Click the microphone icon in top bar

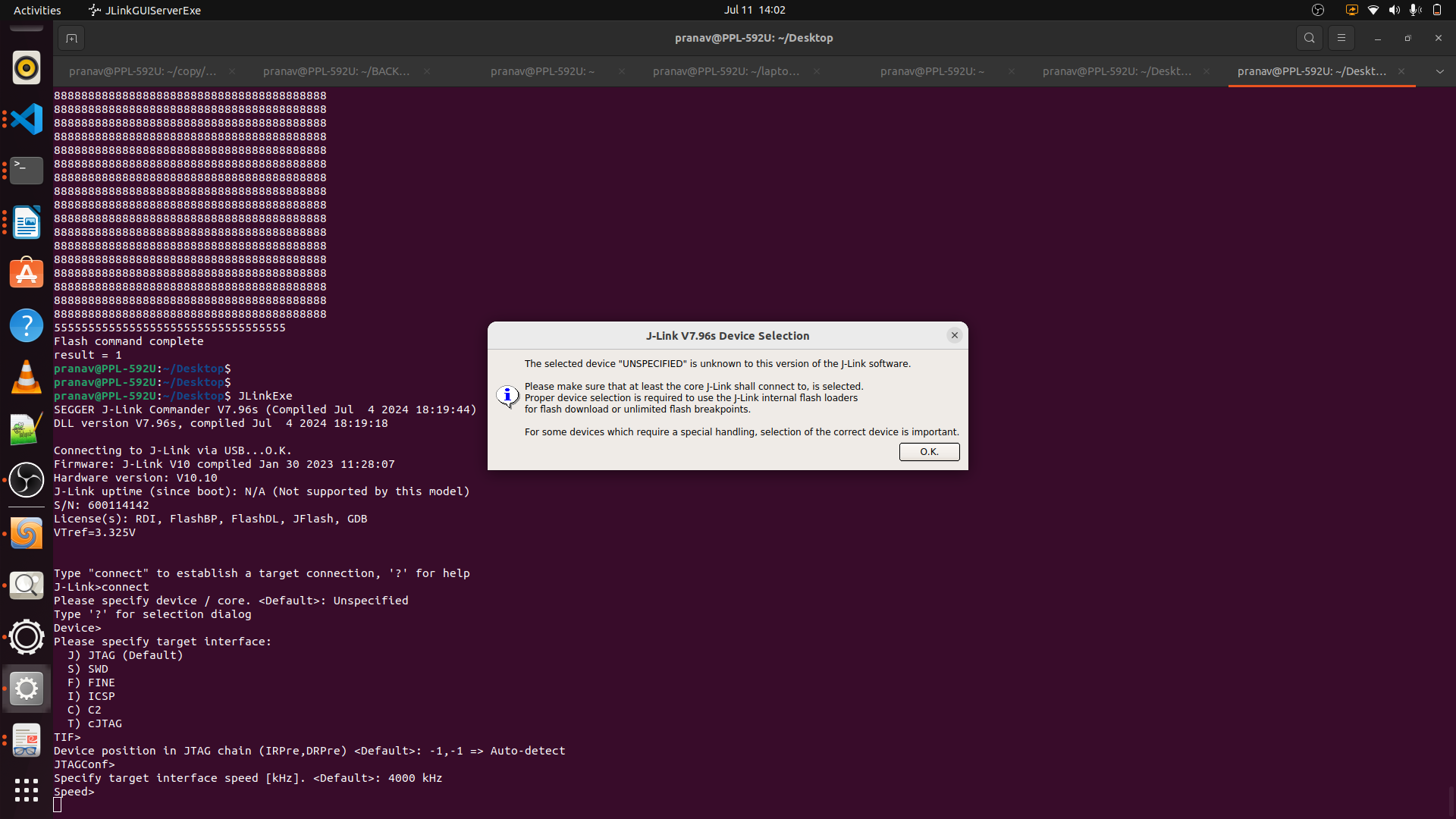[x=1415, y=10]
